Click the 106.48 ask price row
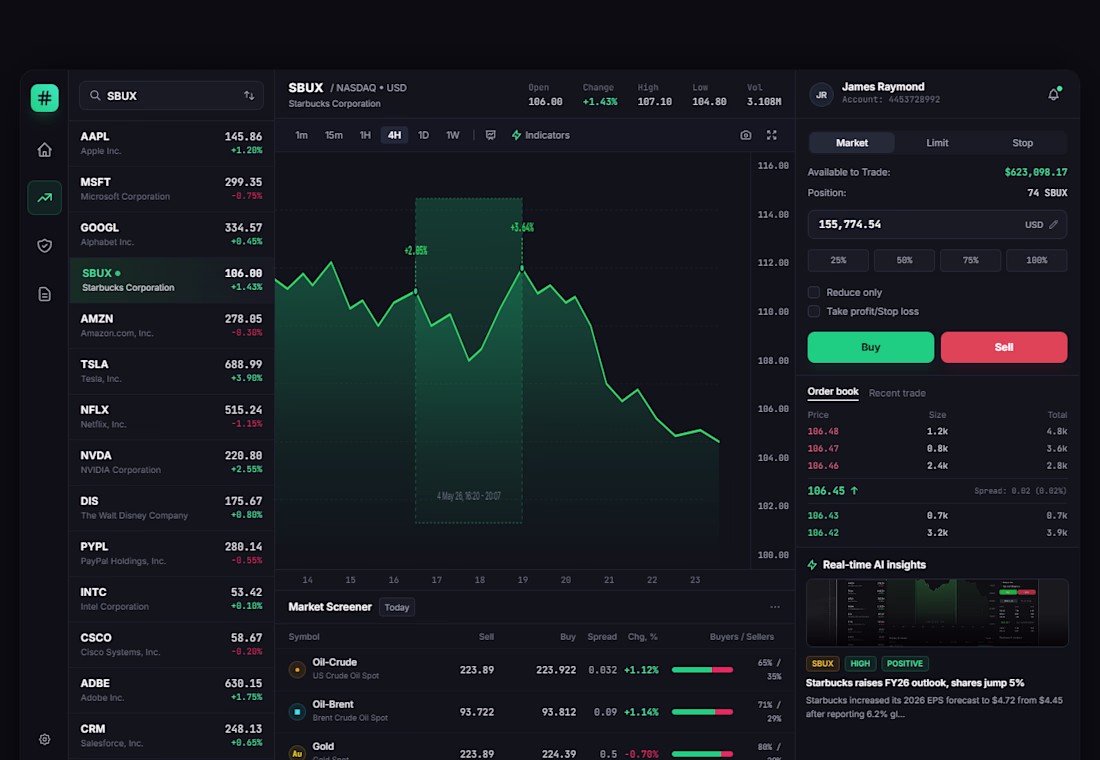This screenshot has height=760, width=1100. pos(937,432)
